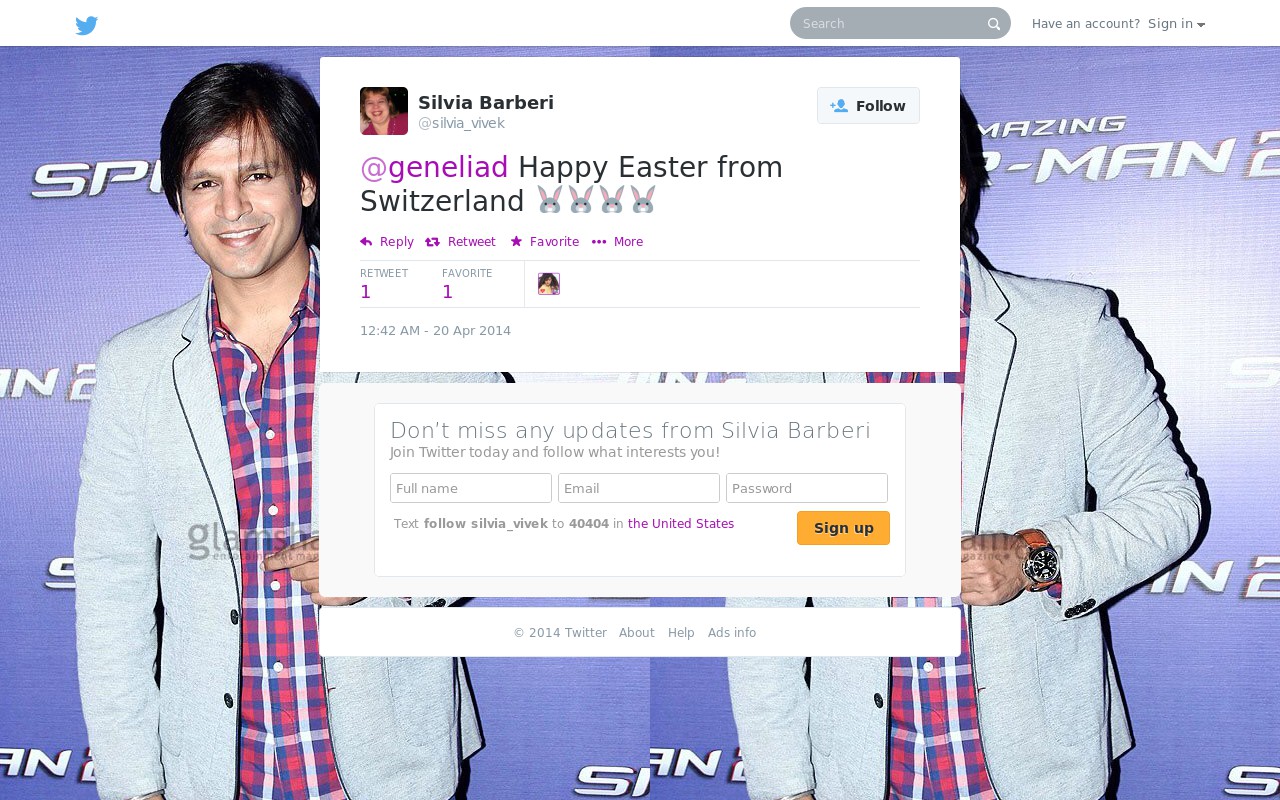
Task: Open the retweeter's small avatar
Action: click(x=549, y=284)
